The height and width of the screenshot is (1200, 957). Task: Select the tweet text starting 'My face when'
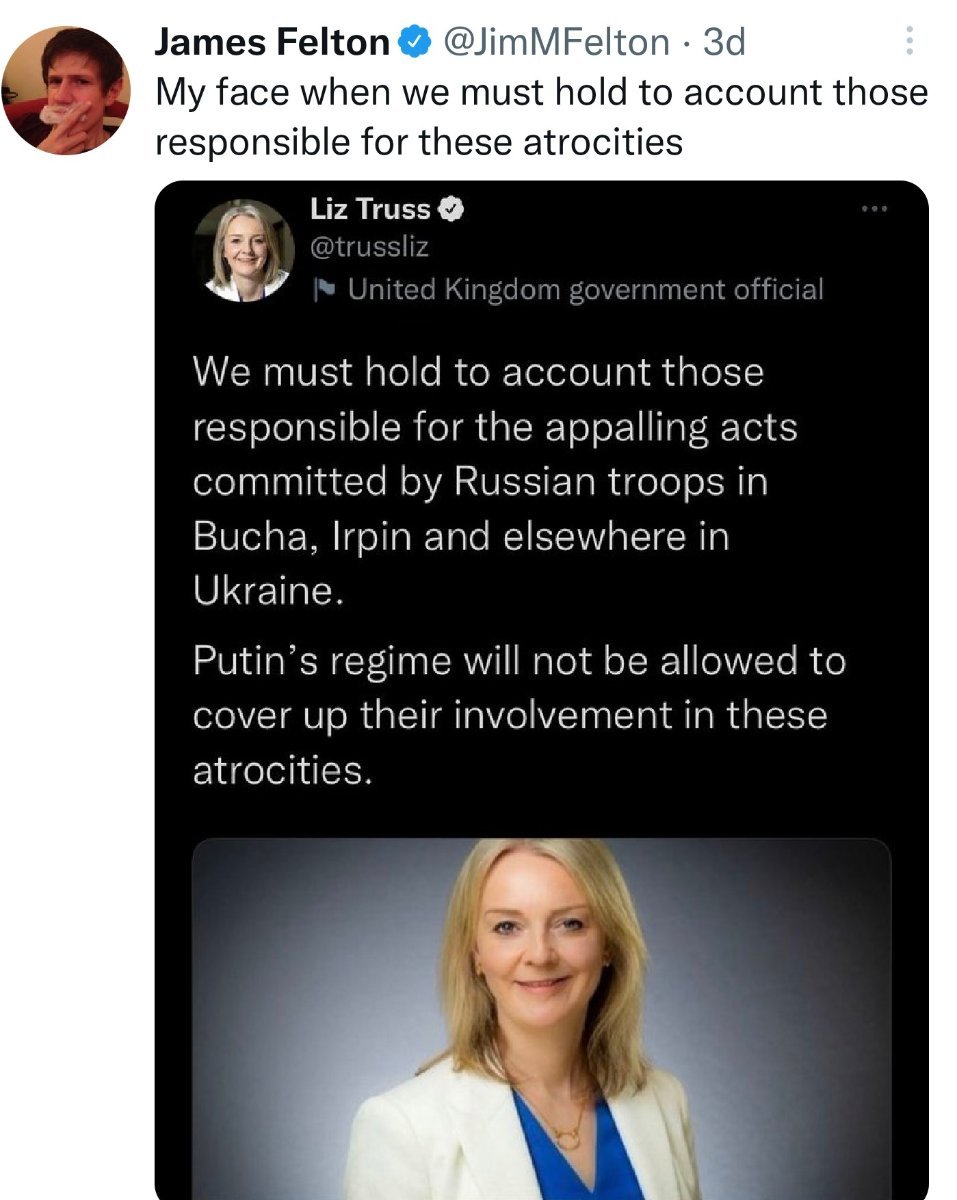[540, 117]
